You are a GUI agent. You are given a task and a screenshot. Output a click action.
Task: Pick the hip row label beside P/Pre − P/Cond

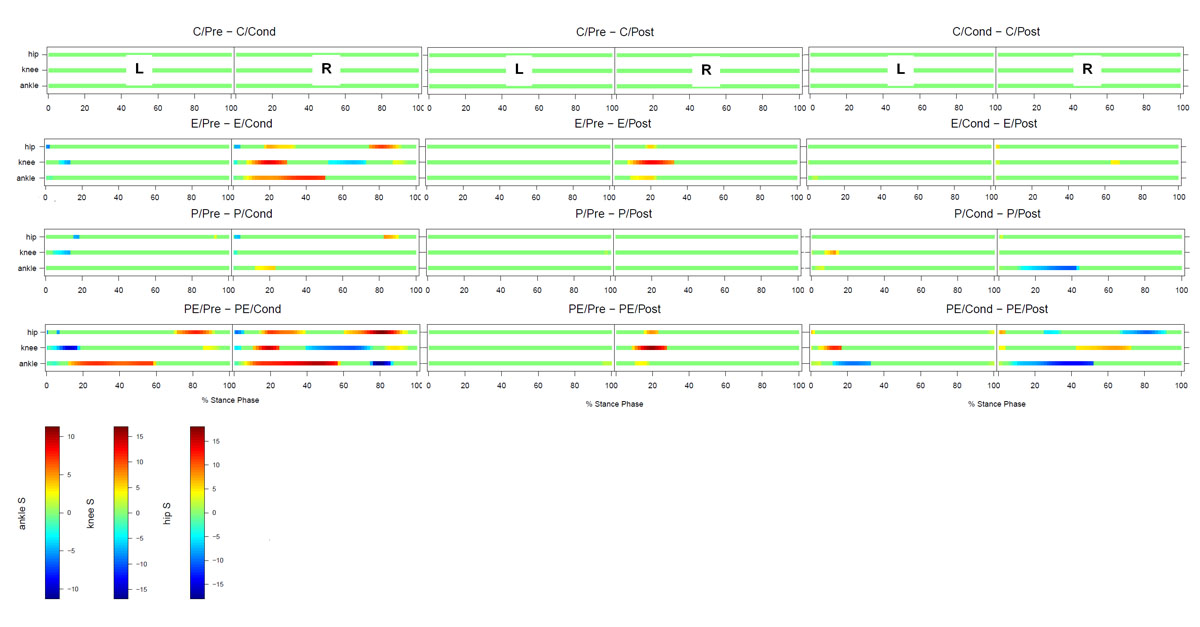(x=31, y=237)
